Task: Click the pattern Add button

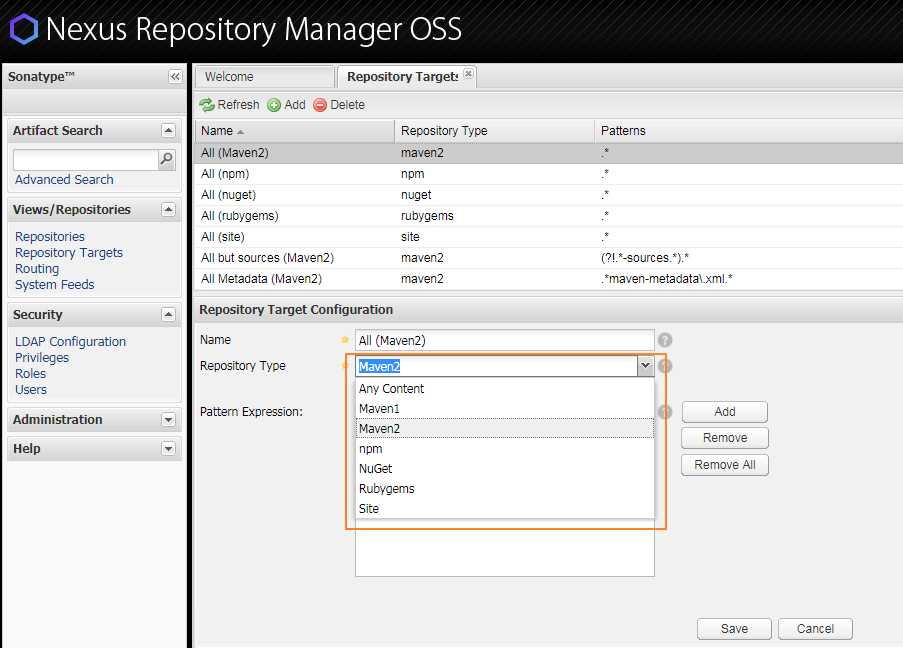Action: (x=724, y=412)
